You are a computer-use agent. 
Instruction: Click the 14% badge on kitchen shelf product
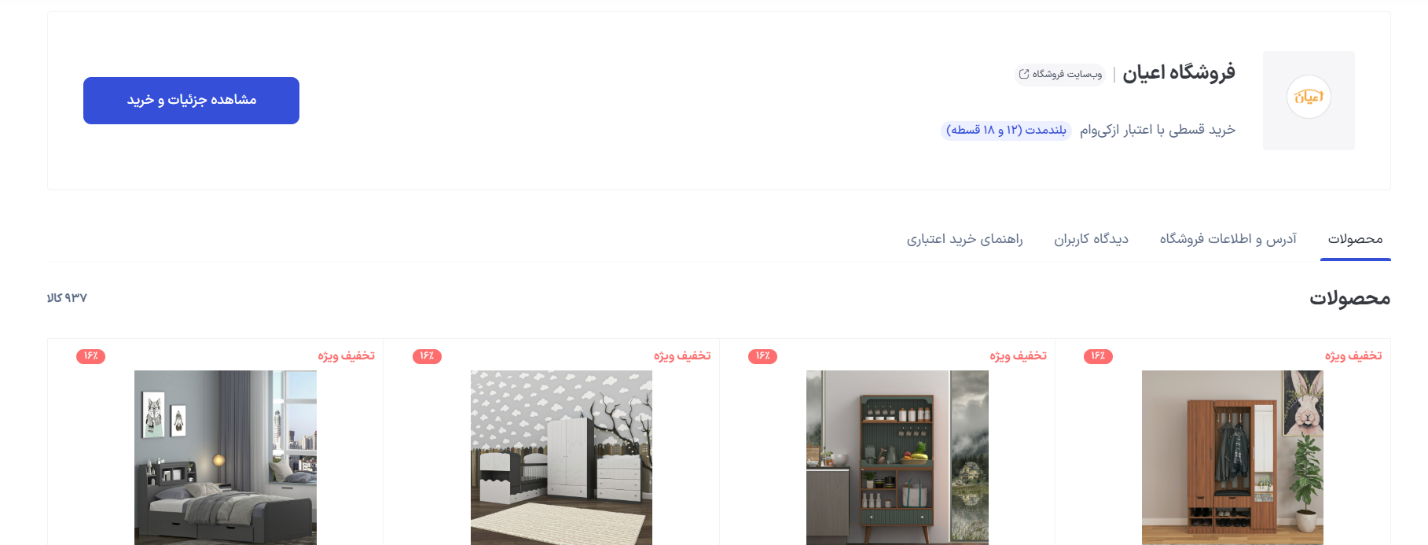(762, 356)
